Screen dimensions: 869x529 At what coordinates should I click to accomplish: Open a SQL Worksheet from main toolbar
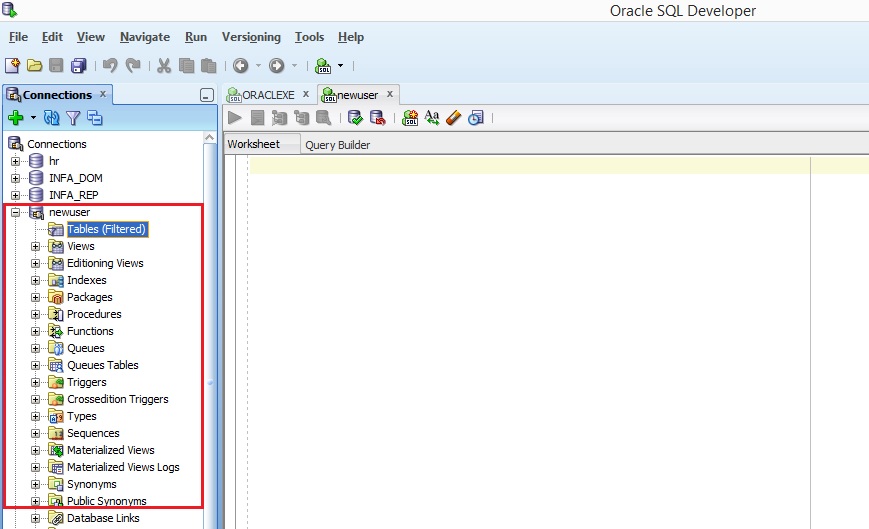point(323,65)
